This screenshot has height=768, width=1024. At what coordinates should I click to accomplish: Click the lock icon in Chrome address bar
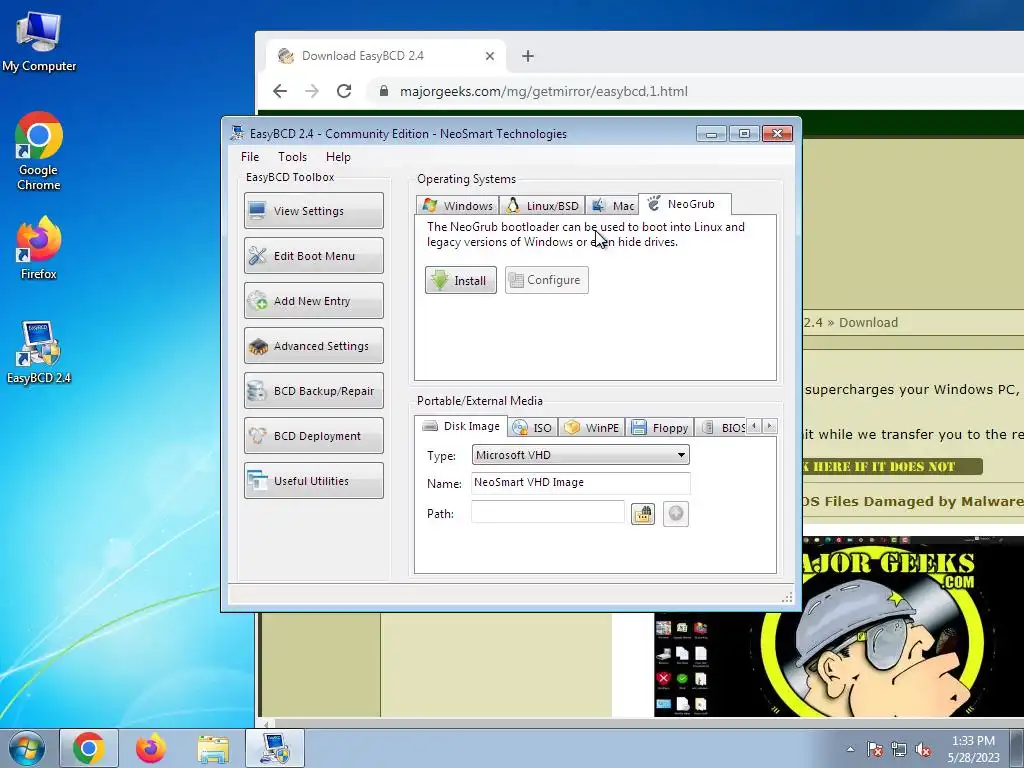[x=384, y=91]
